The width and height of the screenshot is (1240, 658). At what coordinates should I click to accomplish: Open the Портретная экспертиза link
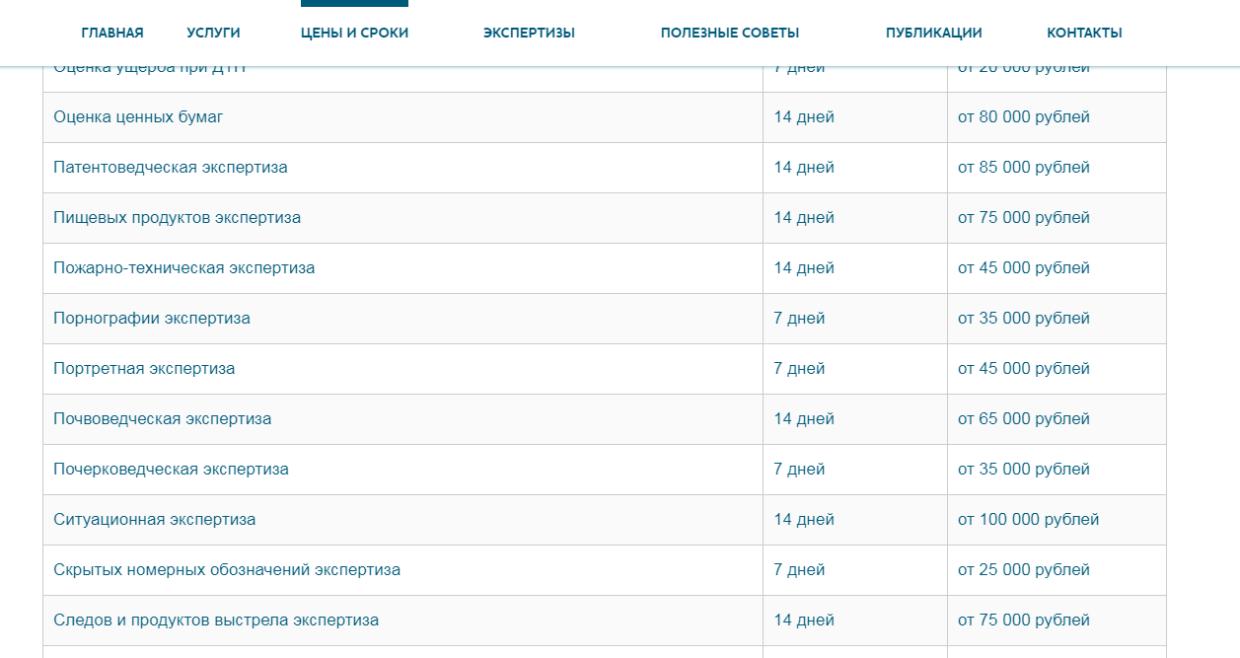[x=144, y=369]
